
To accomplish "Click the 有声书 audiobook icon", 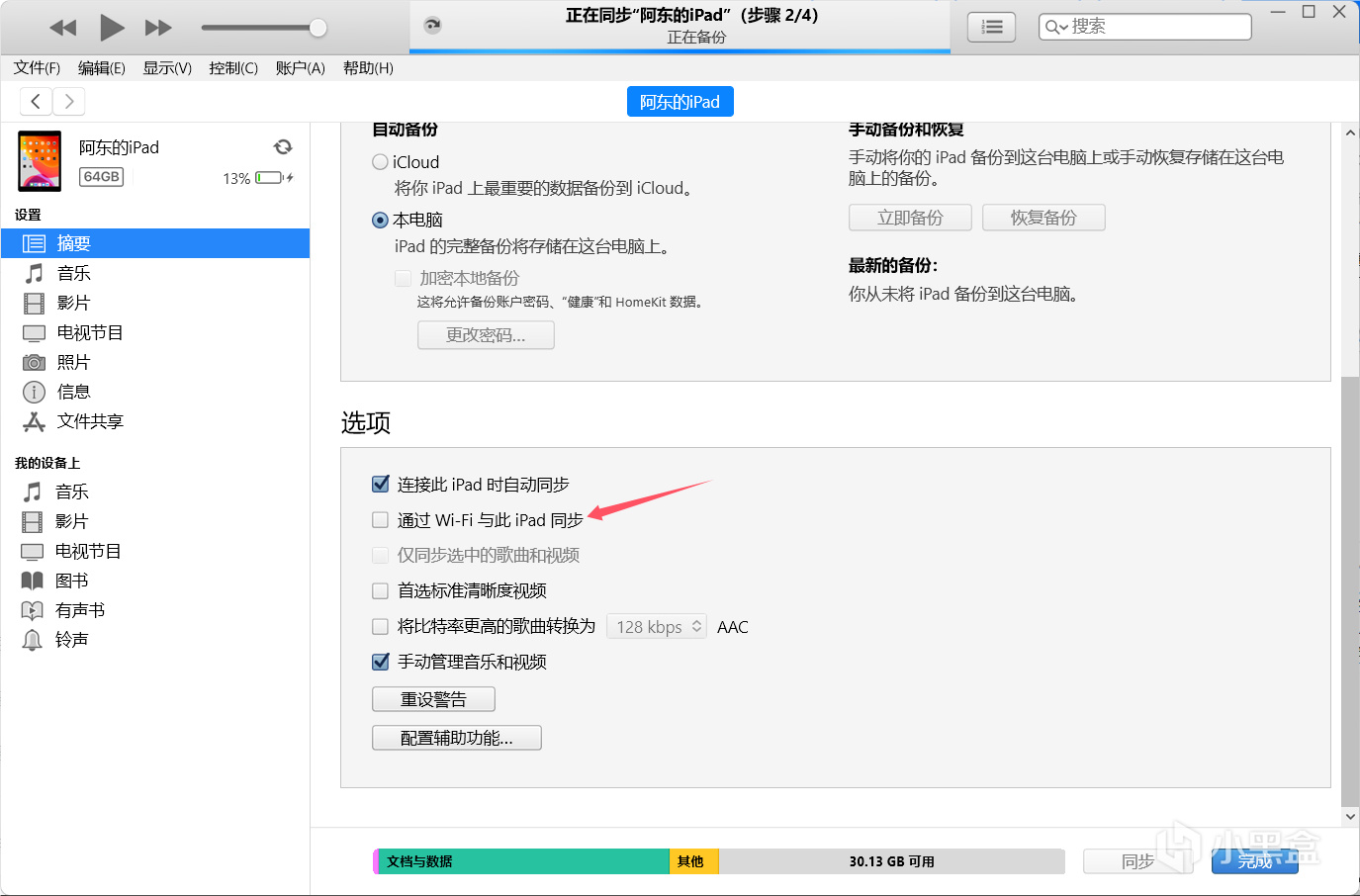I will pos(33,610).
